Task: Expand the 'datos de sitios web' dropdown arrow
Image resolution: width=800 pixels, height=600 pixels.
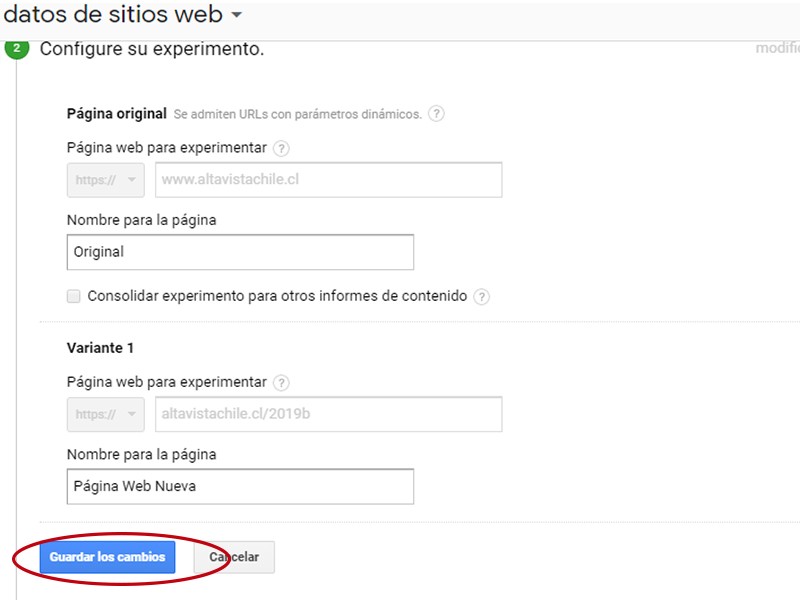Action: (234, 15)
